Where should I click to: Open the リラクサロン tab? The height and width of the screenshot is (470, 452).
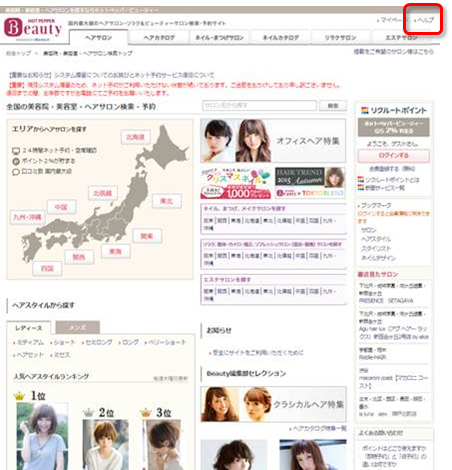pyautogui.click(x=341, y=38)
